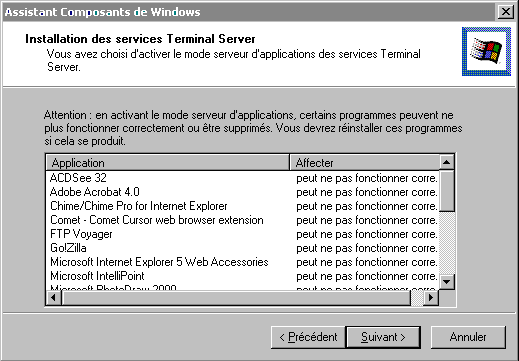Viewport: 519px width, 361px height.
Task: Sort by the Affecter column header
Action: 364,163
